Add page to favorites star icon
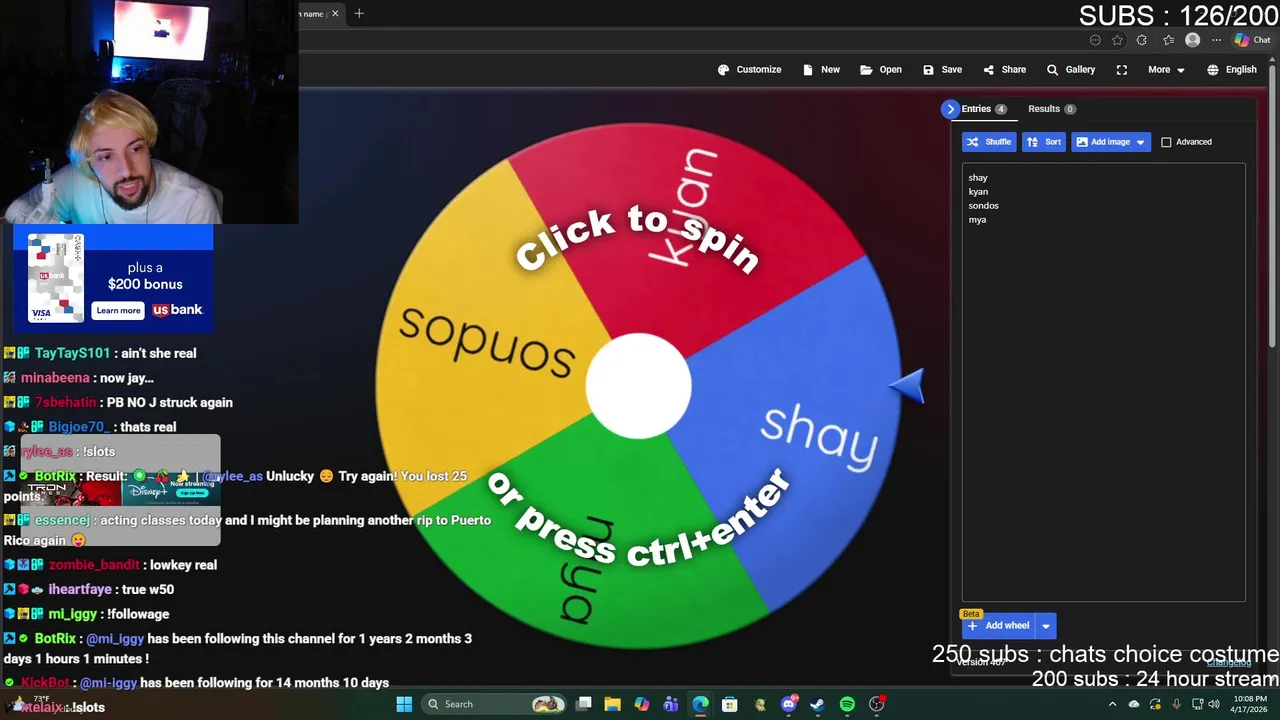Viewport: 1280px width, 720px height. point(1117,40)
